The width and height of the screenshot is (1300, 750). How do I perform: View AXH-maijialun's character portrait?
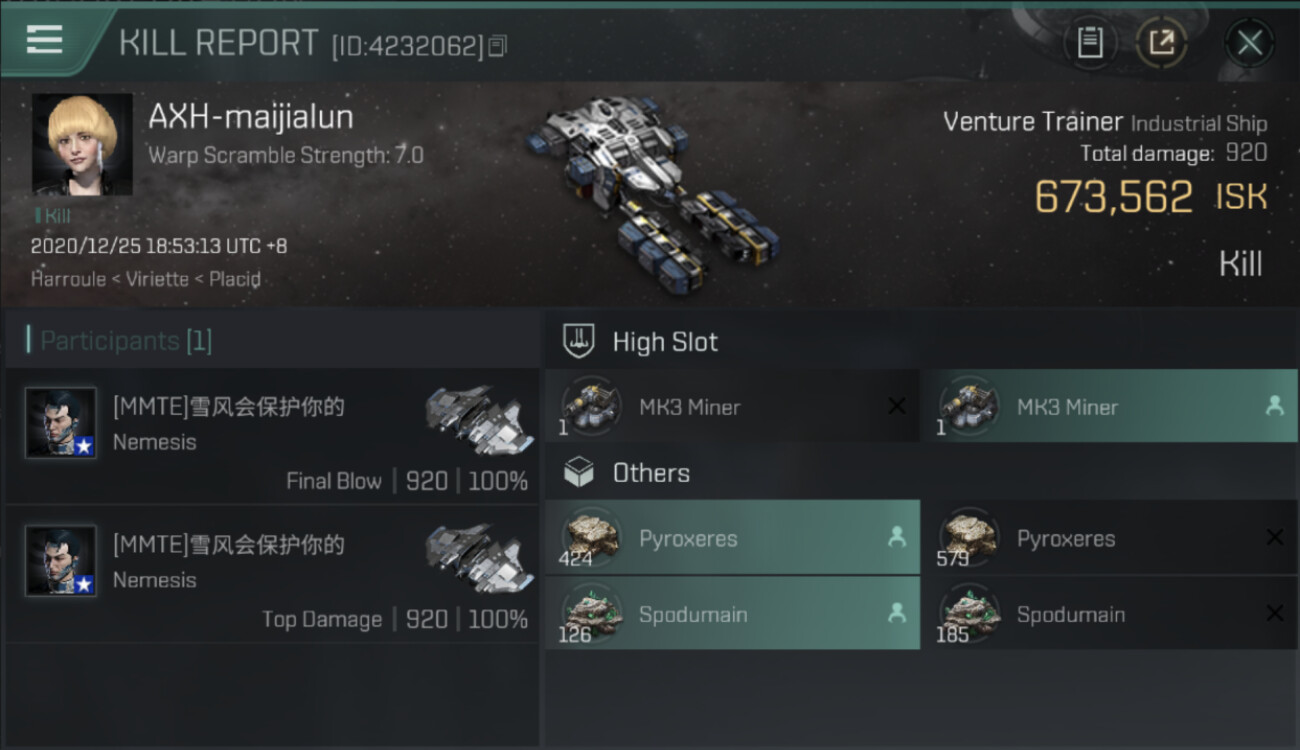(x=82, y=145)
